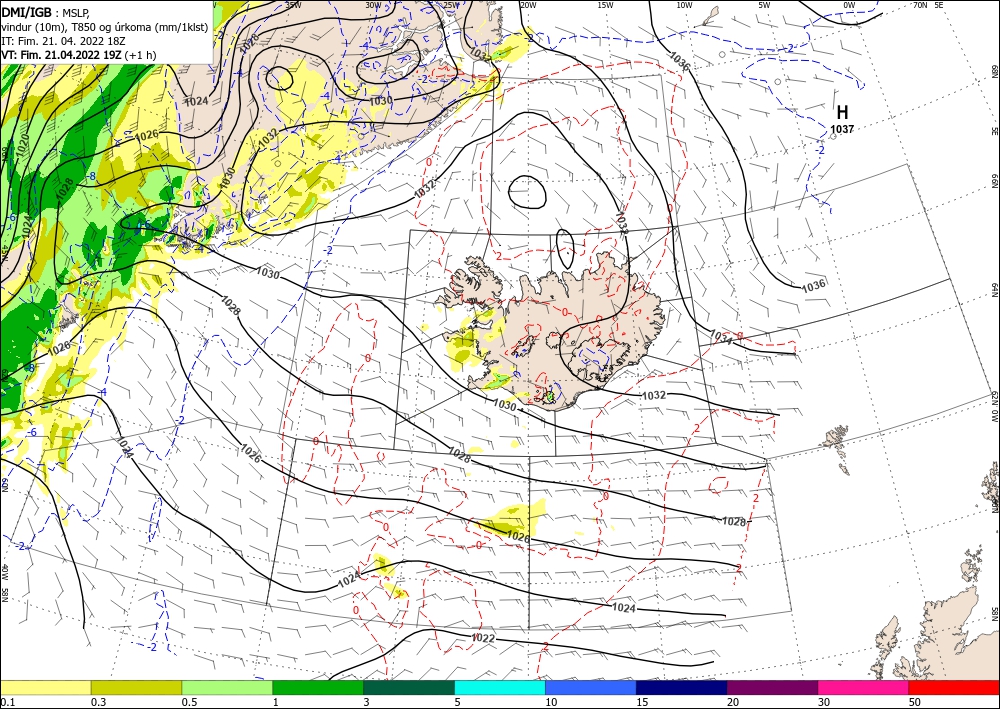Select the 1037 pressure value under H

(x=842, y=129)
